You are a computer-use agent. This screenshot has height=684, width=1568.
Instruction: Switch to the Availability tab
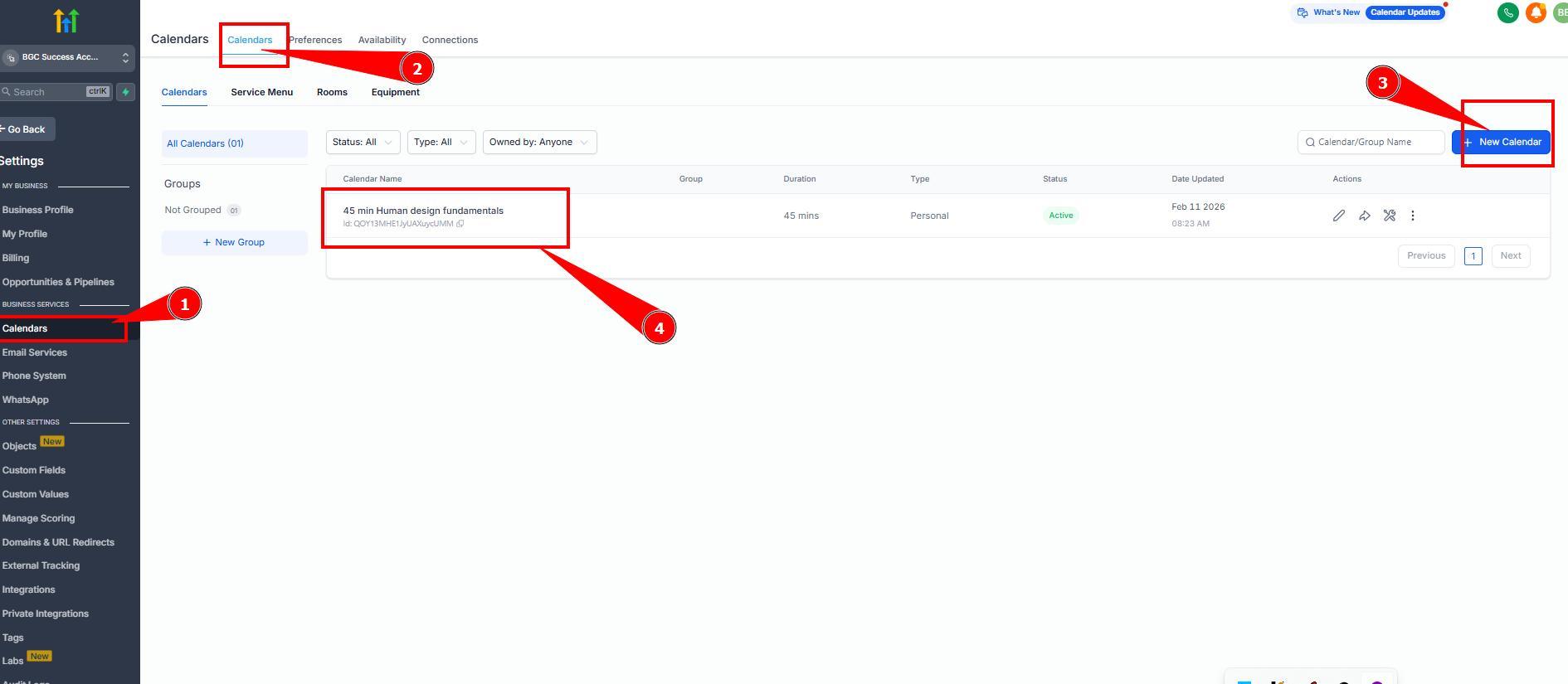(382, 40)
